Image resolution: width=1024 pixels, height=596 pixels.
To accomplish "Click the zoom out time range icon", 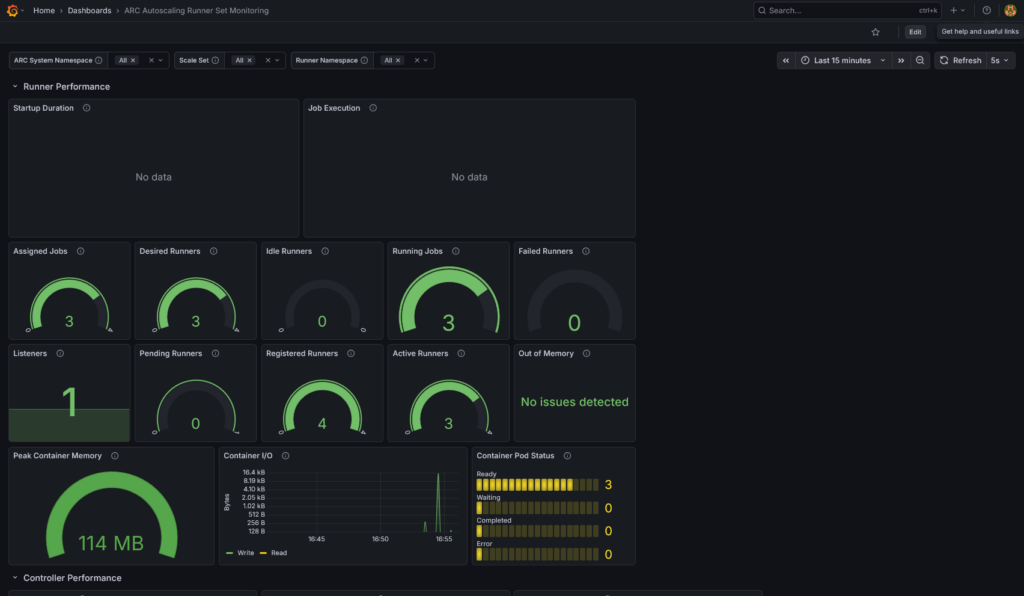I will (920, 60).
